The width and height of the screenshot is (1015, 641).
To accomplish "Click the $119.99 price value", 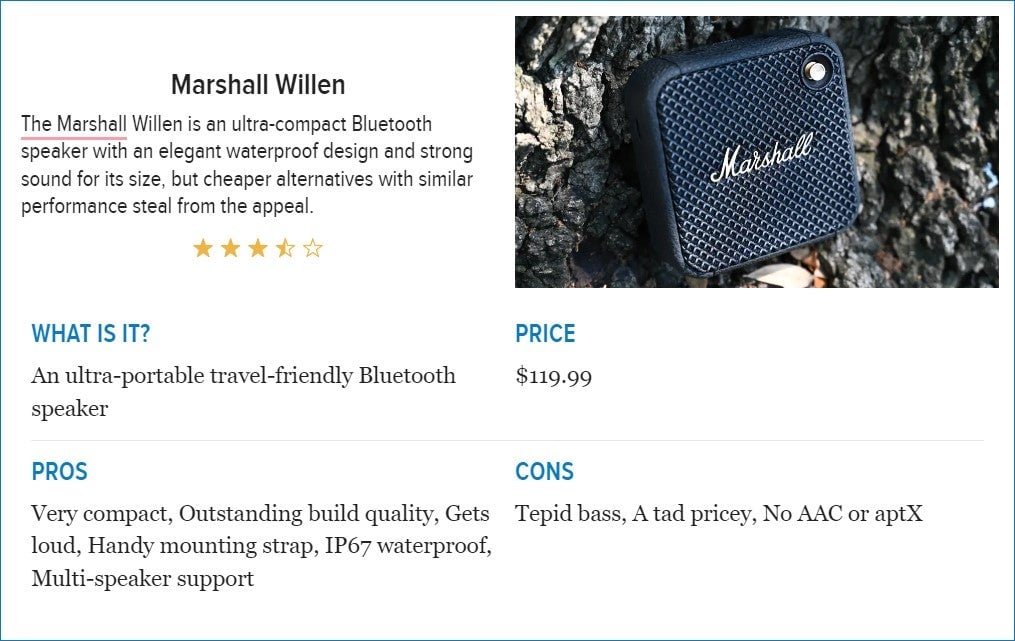I will (553, 377).
